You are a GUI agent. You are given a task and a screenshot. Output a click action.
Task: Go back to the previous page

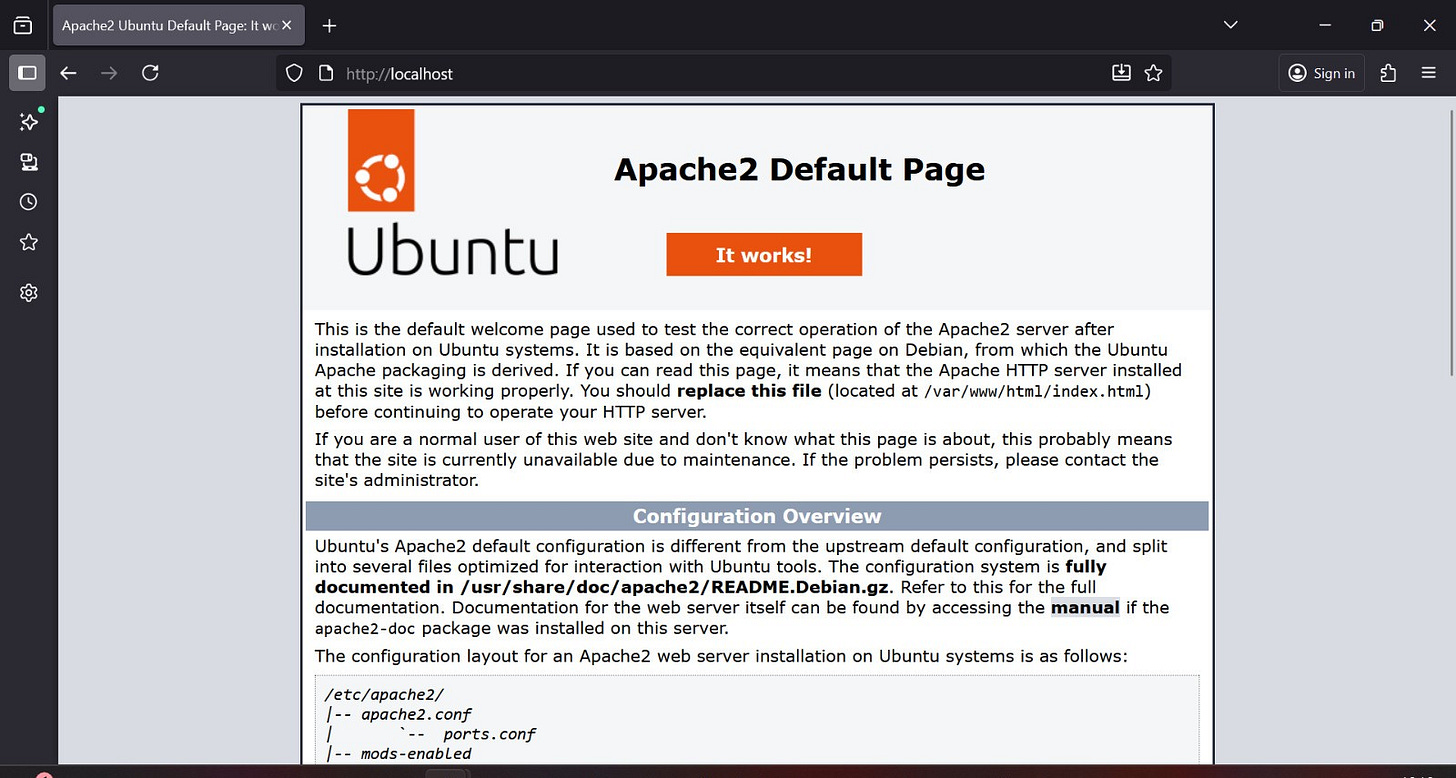[68, 73]
